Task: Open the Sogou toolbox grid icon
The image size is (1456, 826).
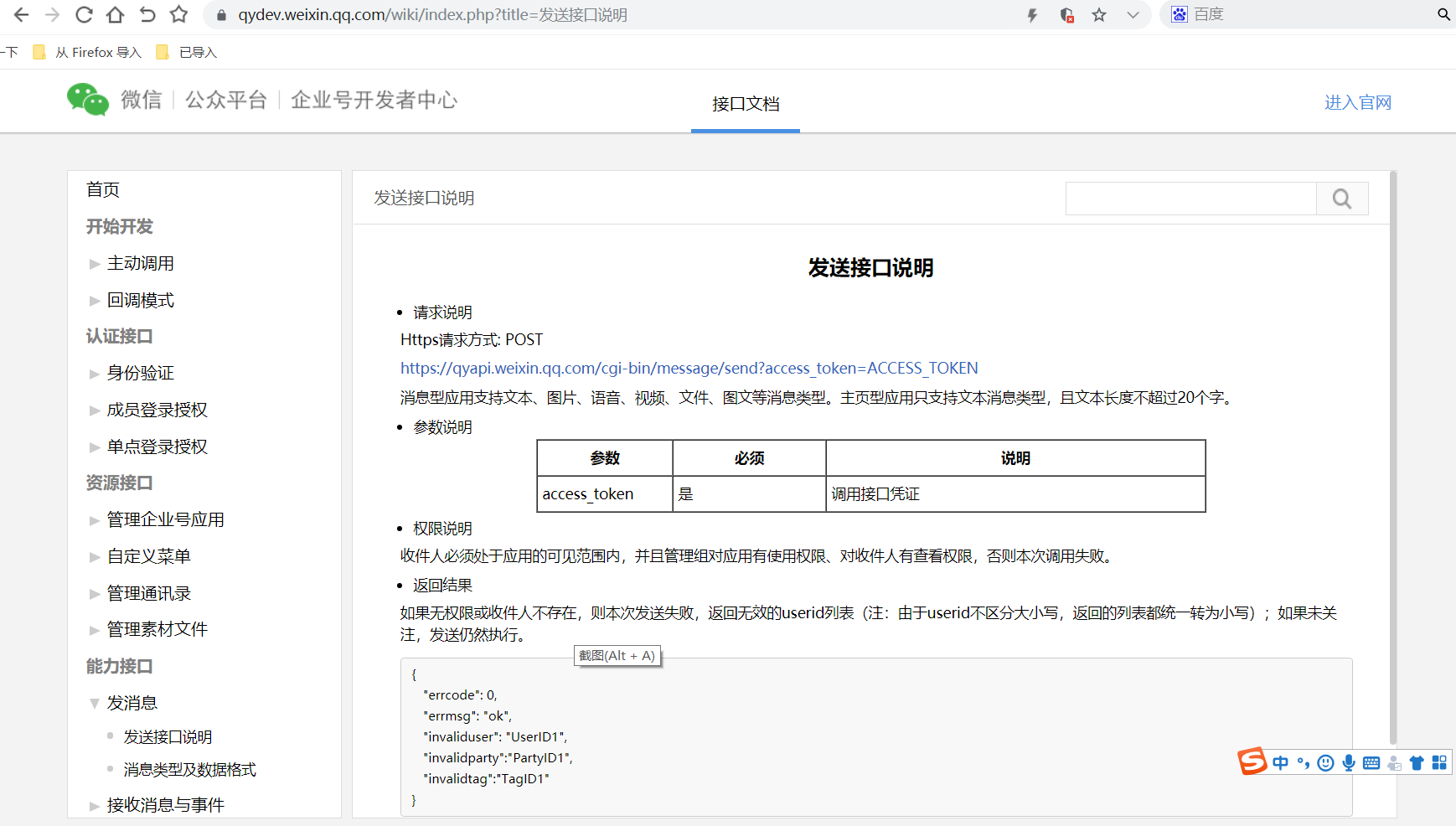Action: [1440, 763]
